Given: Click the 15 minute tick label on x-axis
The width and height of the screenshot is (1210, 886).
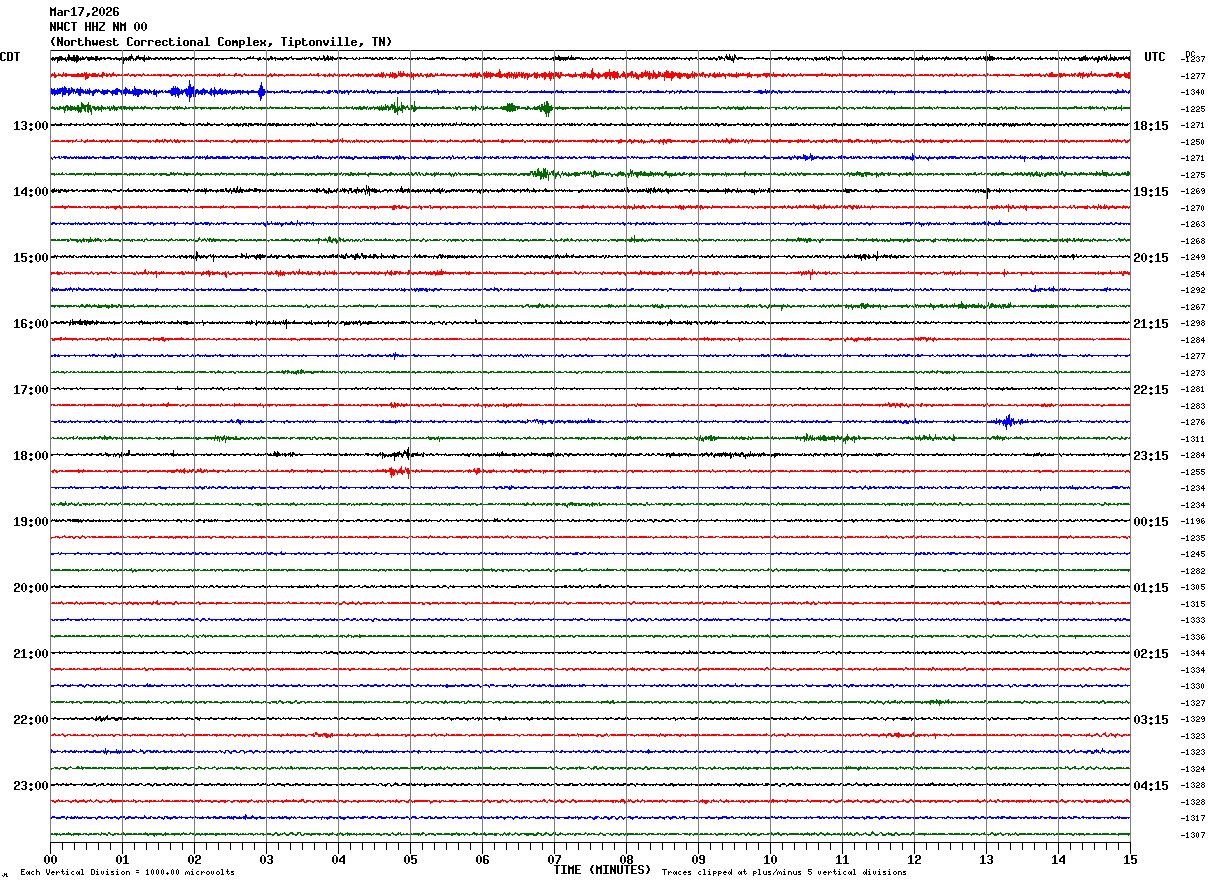Looking at the screenshot, I should point(1130,860).
